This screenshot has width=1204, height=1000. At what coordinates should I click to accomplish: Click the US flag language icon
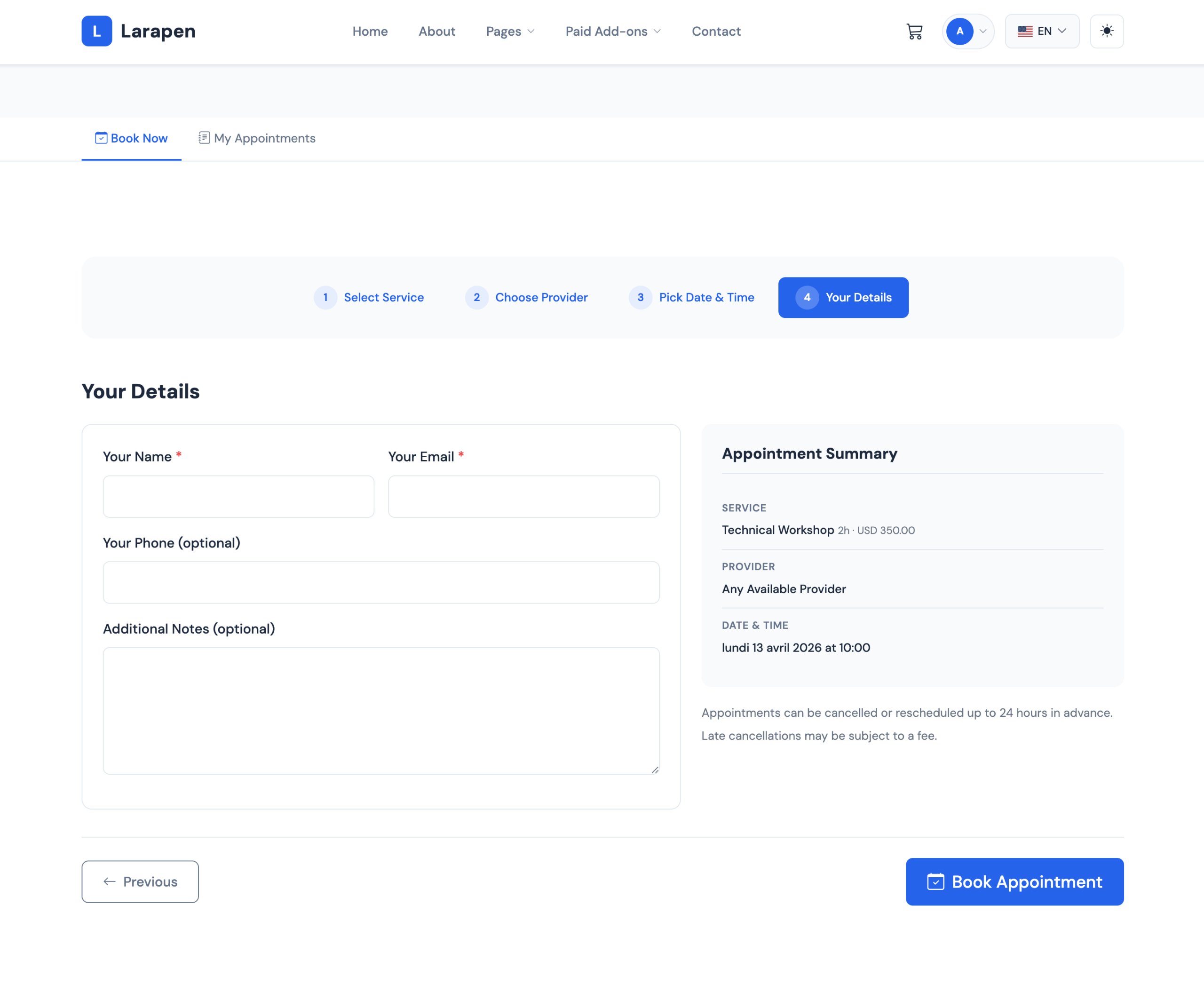[1024, 32]
